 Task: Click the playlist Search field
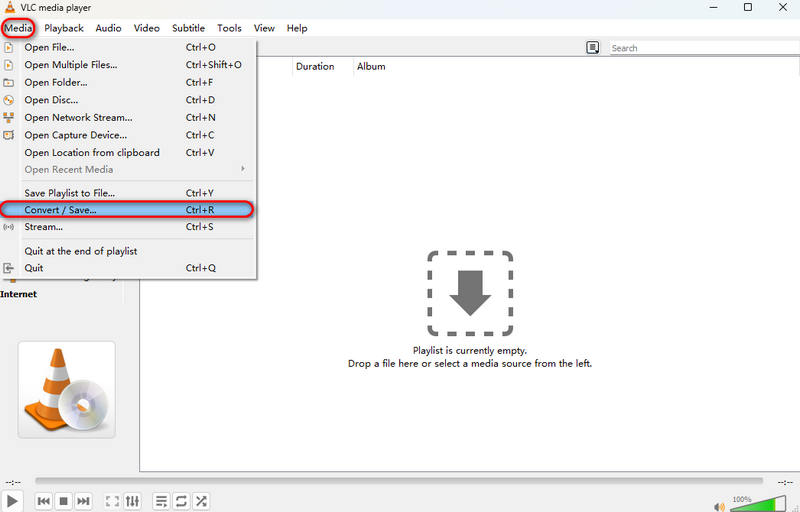(700, 48)
